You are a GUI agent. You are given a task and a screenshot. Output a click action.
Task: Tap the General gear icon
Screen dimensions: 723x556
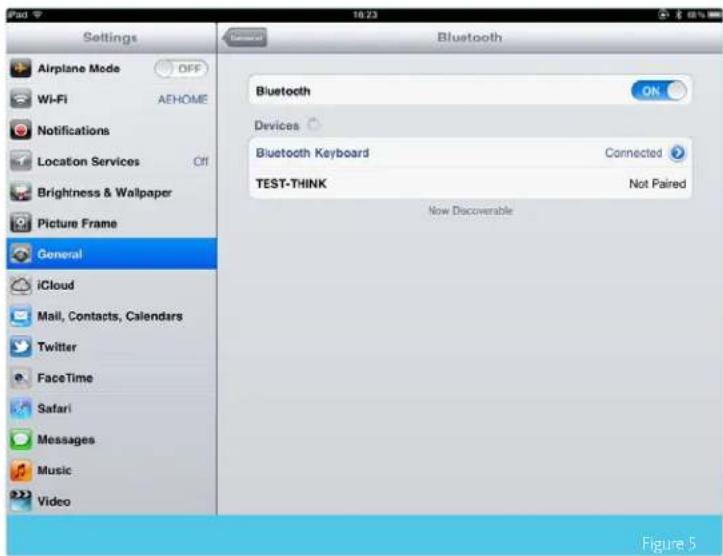pos(21,254)
